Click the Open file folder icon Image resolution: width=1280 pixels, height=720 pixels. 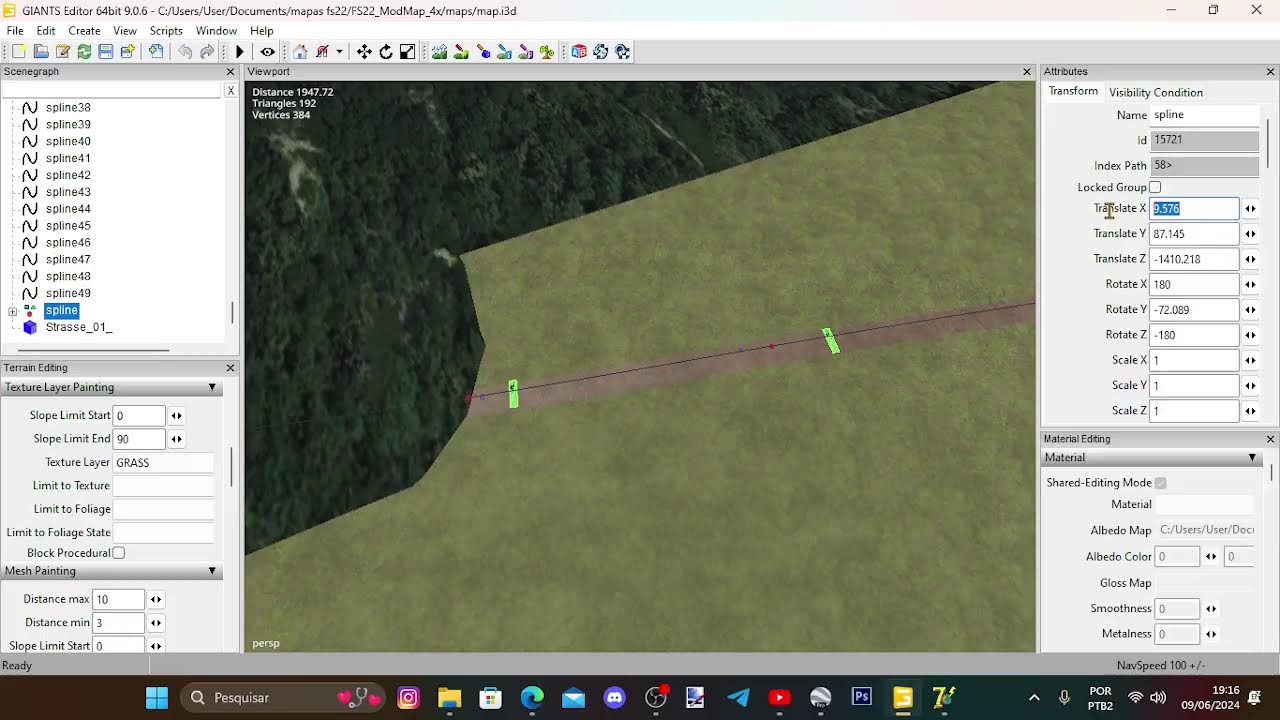(x=41, y=52)
